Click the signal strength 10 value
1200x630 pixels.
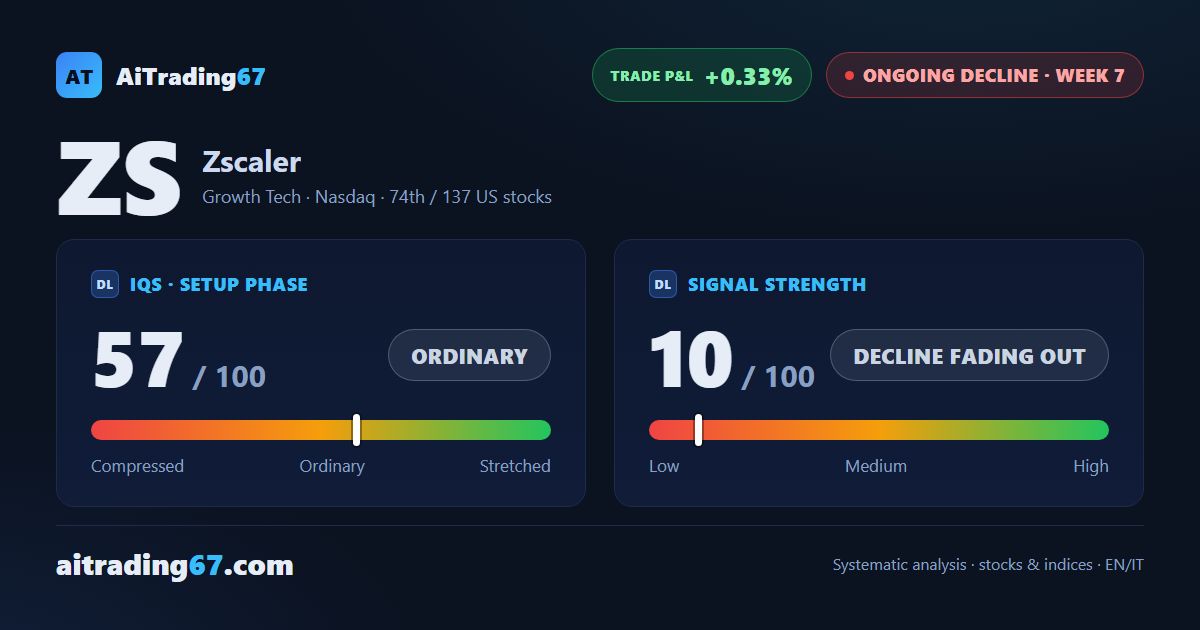[x=691, y=360]
